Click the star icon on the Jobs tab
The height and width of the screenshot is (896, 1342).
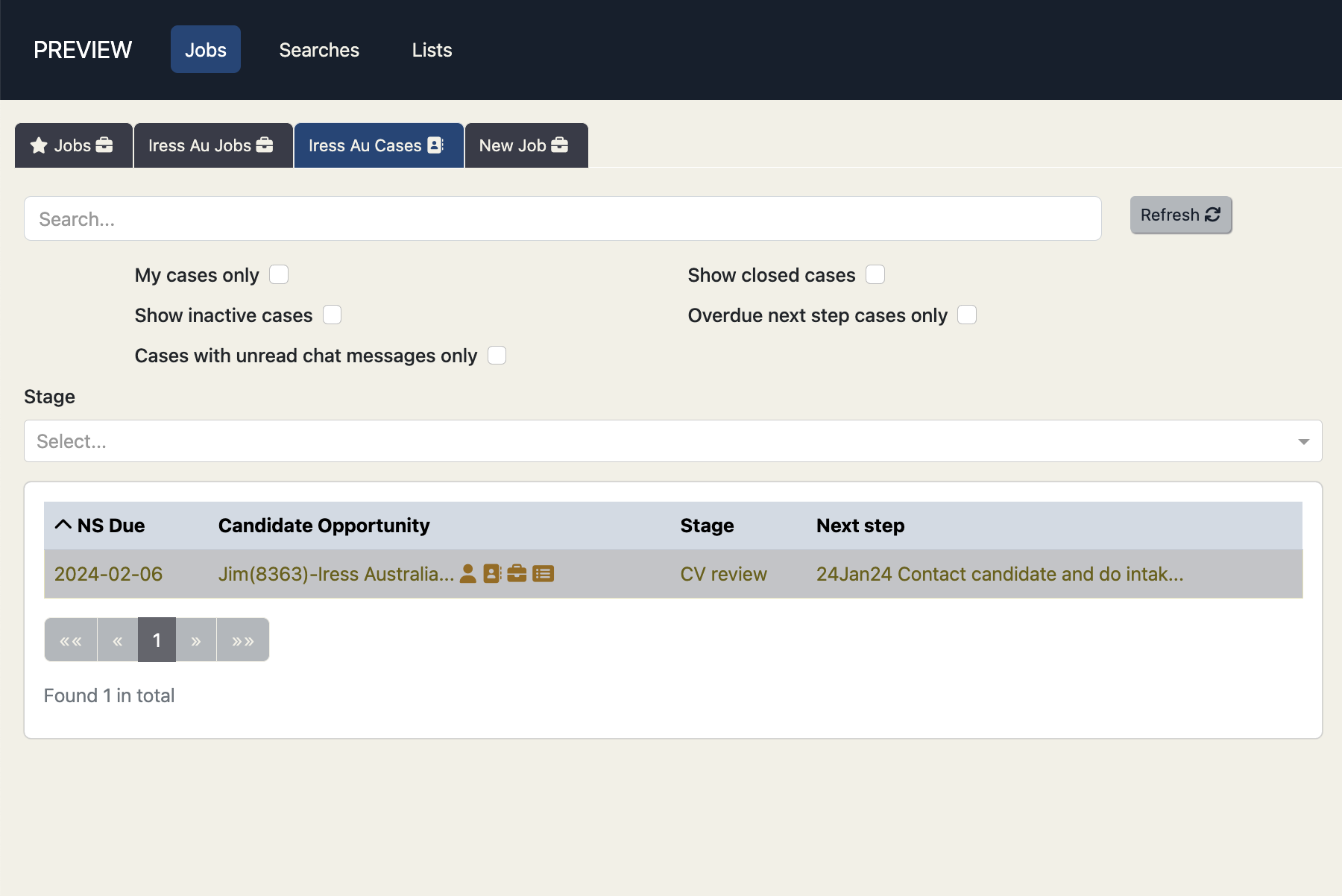38,145
